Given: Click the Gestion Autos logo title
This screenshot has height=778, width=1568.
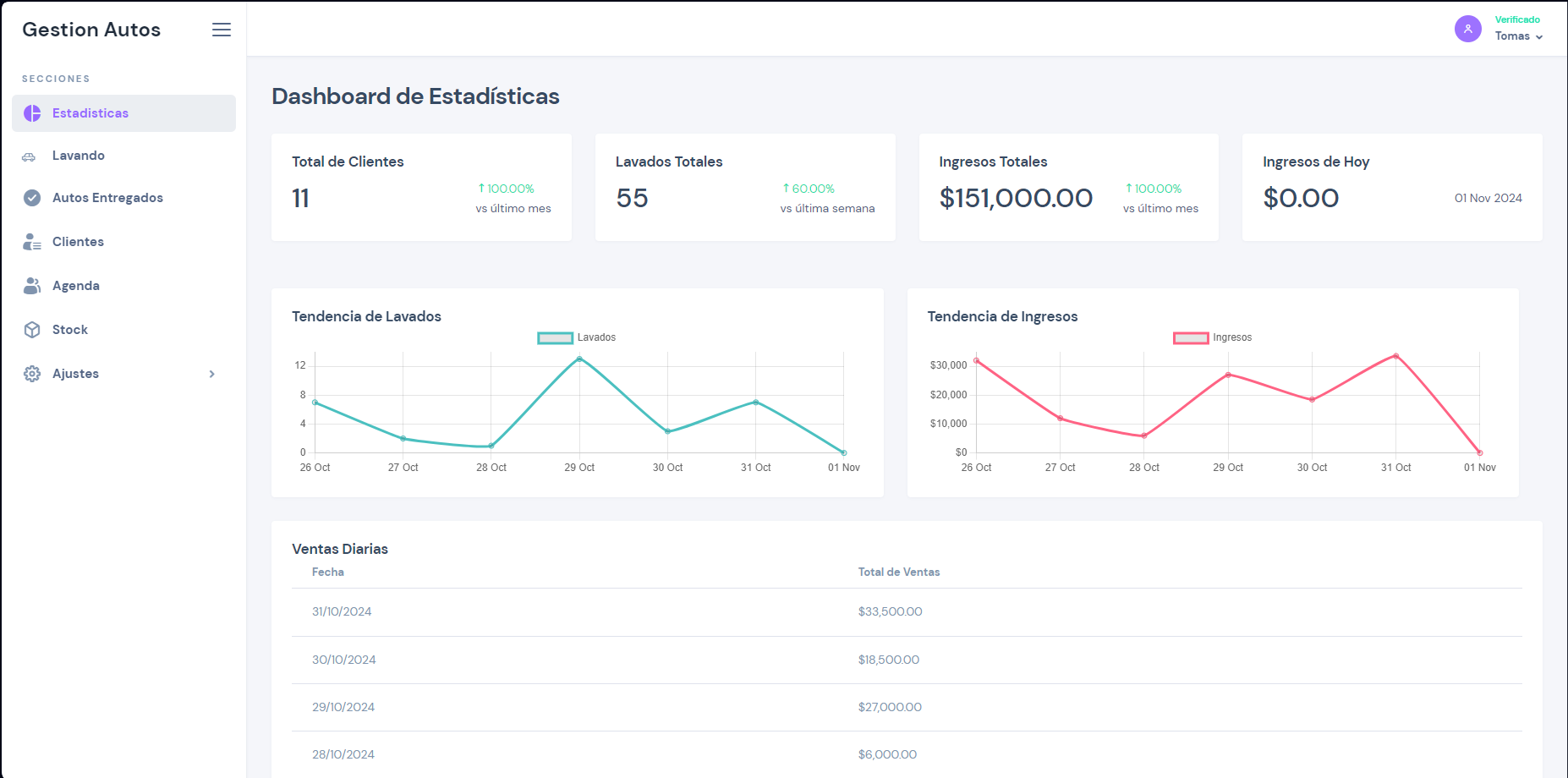Looking at the screenshot, I should 91,30.
